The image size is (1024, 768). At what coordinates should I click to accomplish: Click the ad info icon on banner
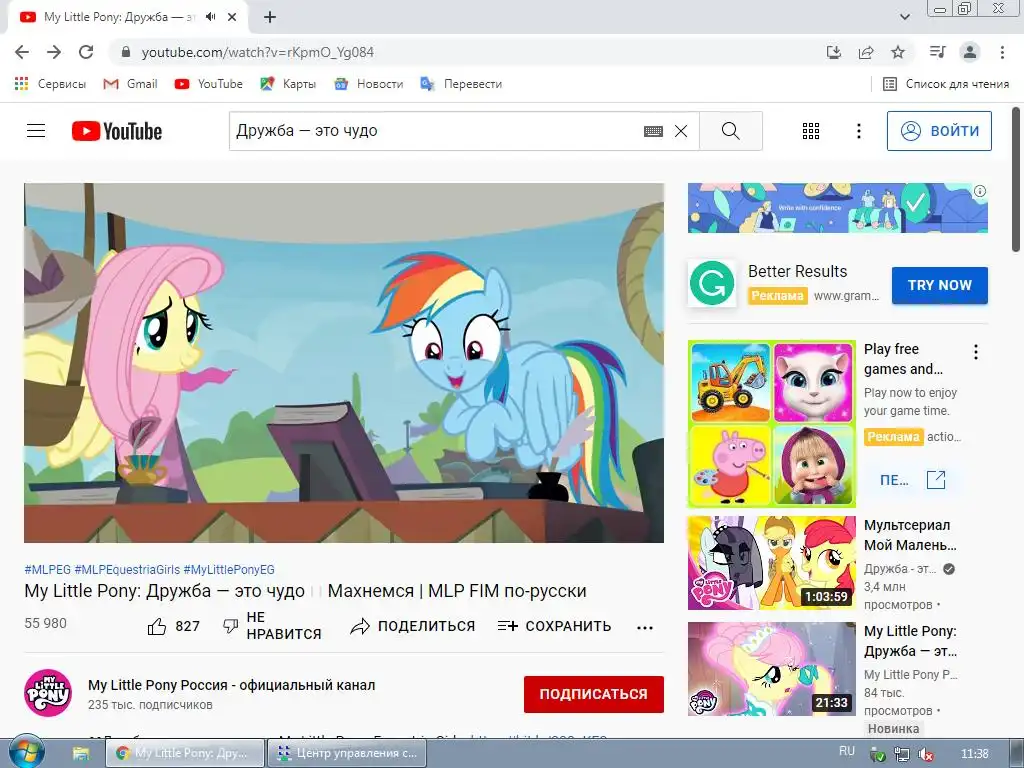[x=980, y=191]
